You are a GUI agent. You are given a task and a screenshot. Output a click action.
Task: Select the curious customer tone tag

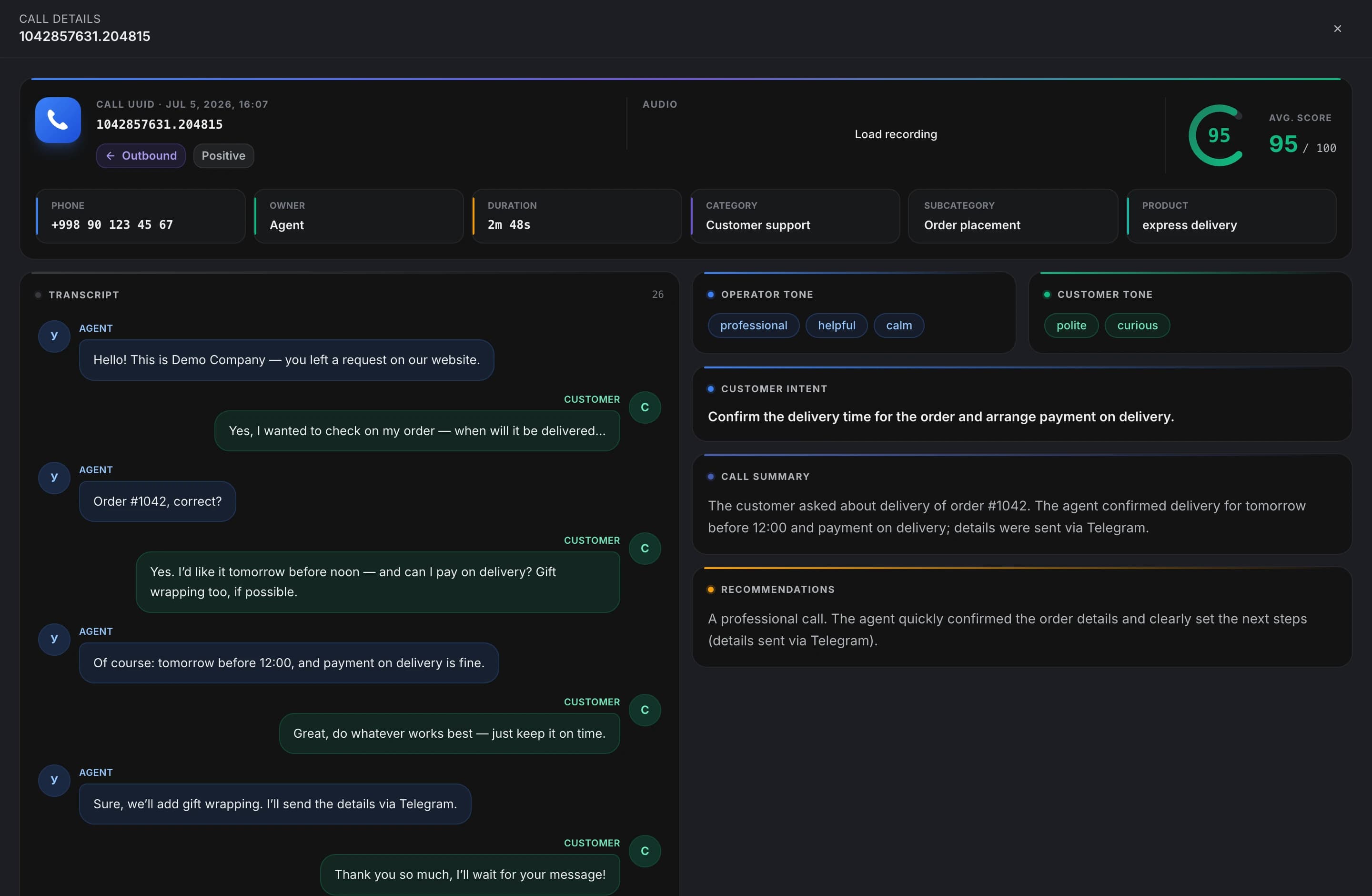[1137, 325]
